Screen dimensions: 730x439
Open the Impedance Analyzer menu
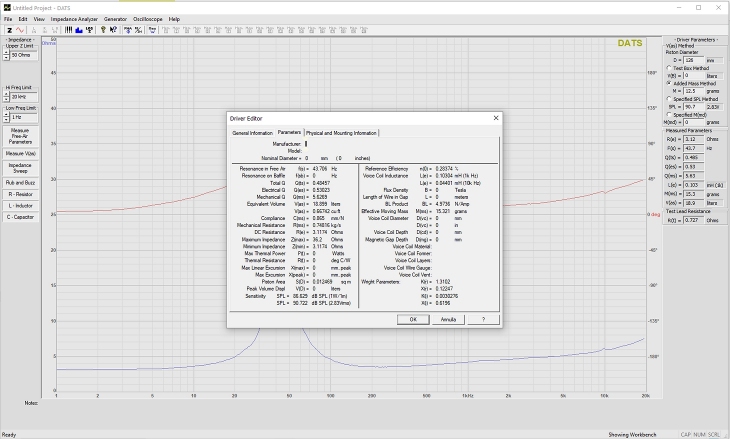click(74, 19)
